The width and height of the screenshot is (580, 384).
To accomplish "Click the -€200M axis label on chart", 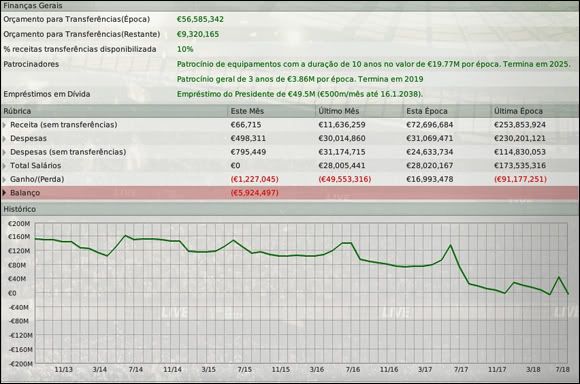I will 20,364.
